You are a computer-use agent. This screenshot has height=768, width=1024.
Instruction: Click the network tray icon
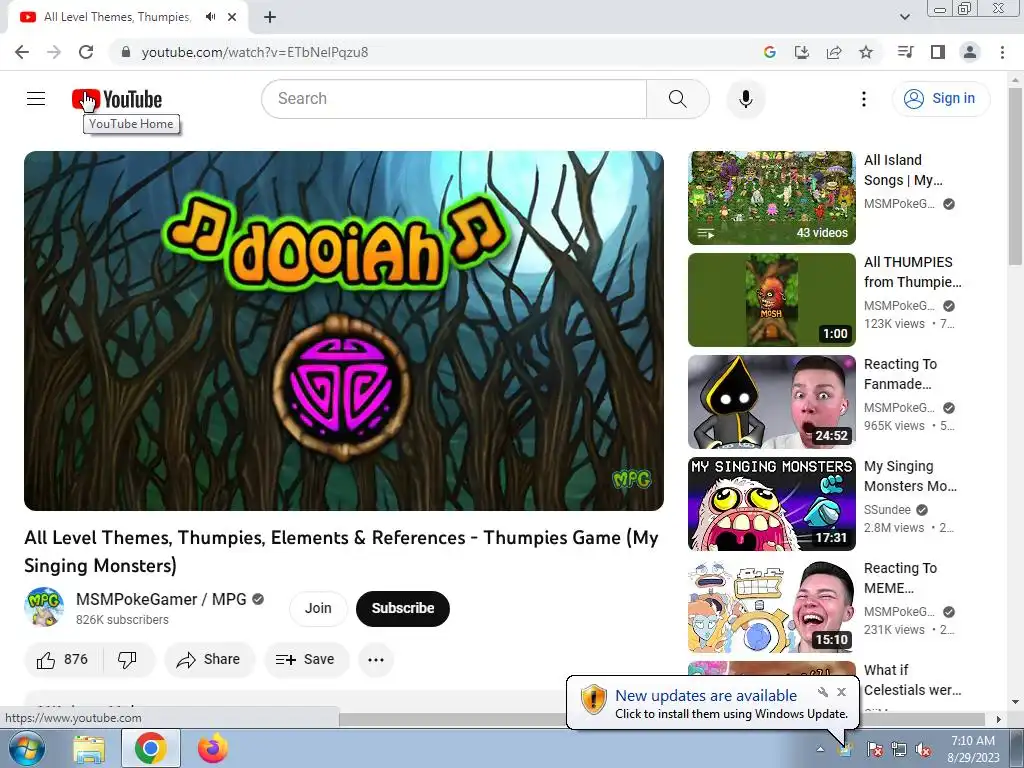pyautogui.click(x=899, y=750)
